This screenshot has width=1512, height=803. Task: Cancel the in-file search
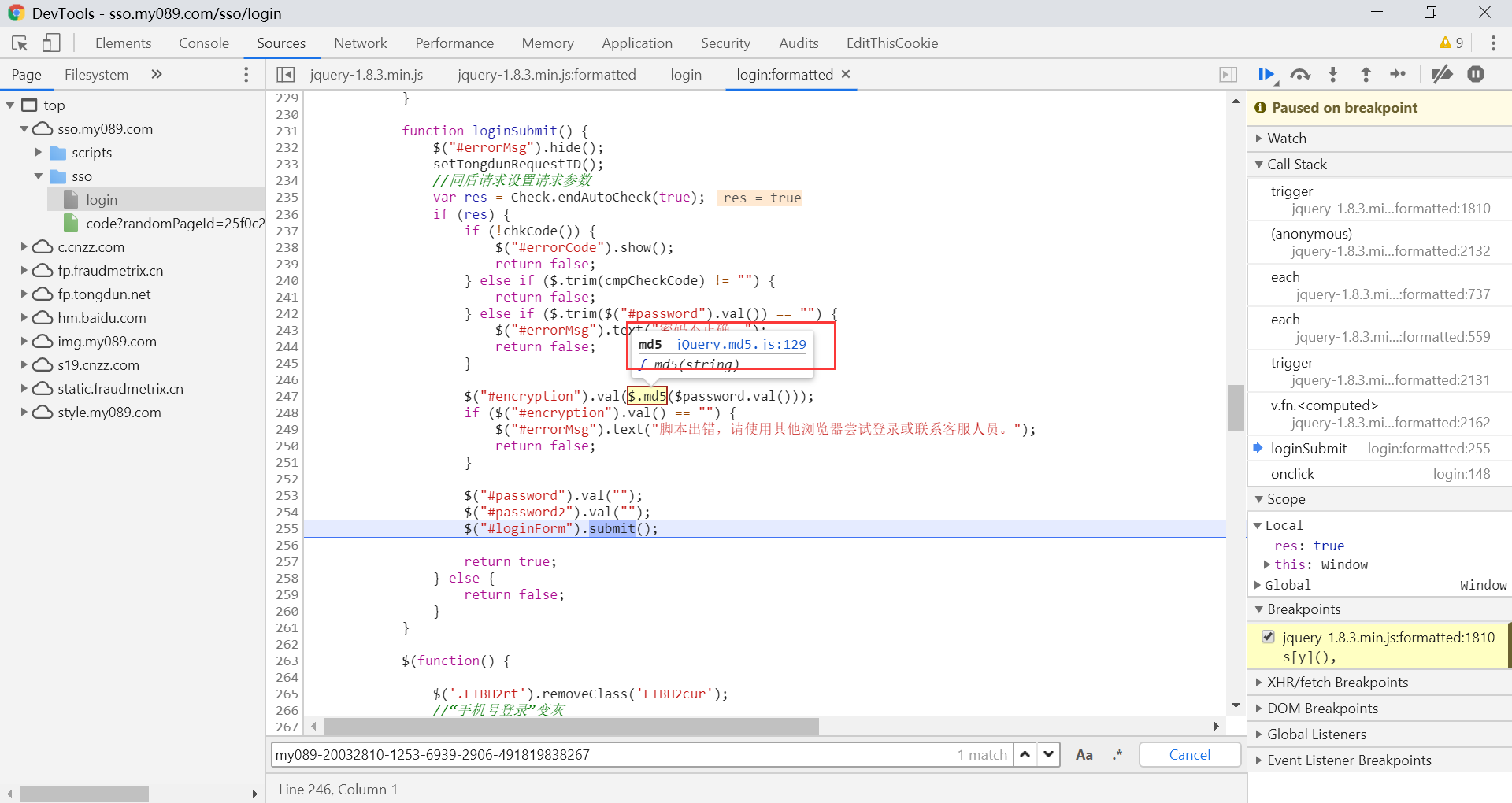click(x=1190, y=754)
